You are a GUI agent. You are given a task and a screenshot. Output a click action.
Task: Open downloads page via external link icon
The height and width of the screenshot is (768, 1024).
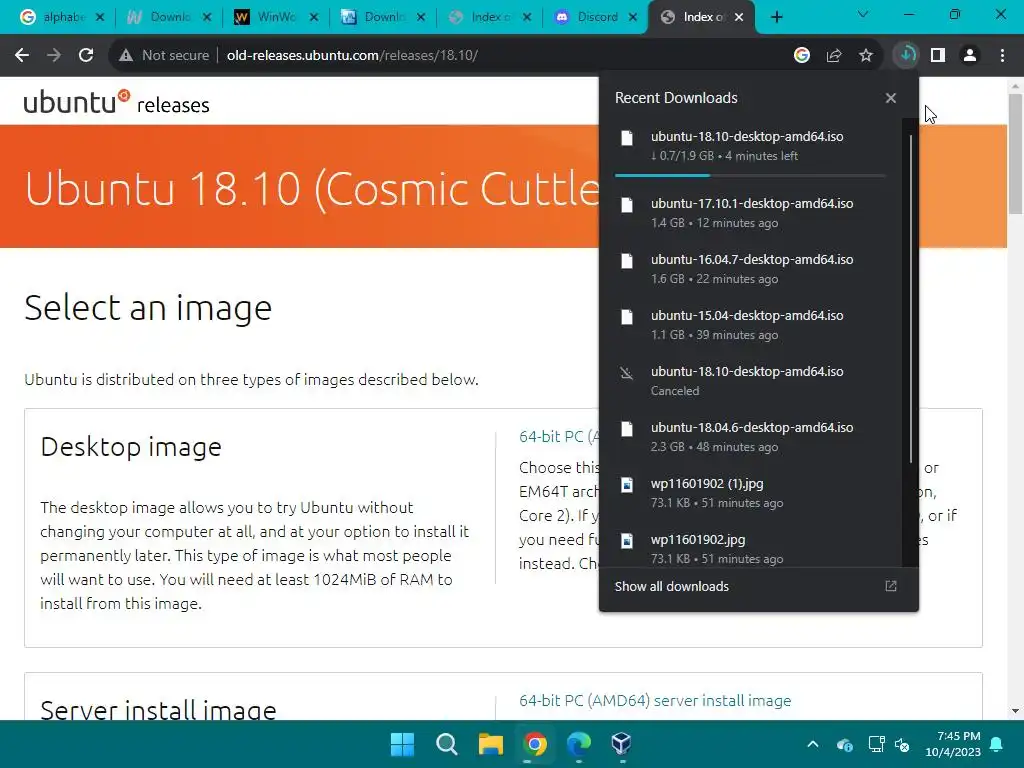[891, 586]
